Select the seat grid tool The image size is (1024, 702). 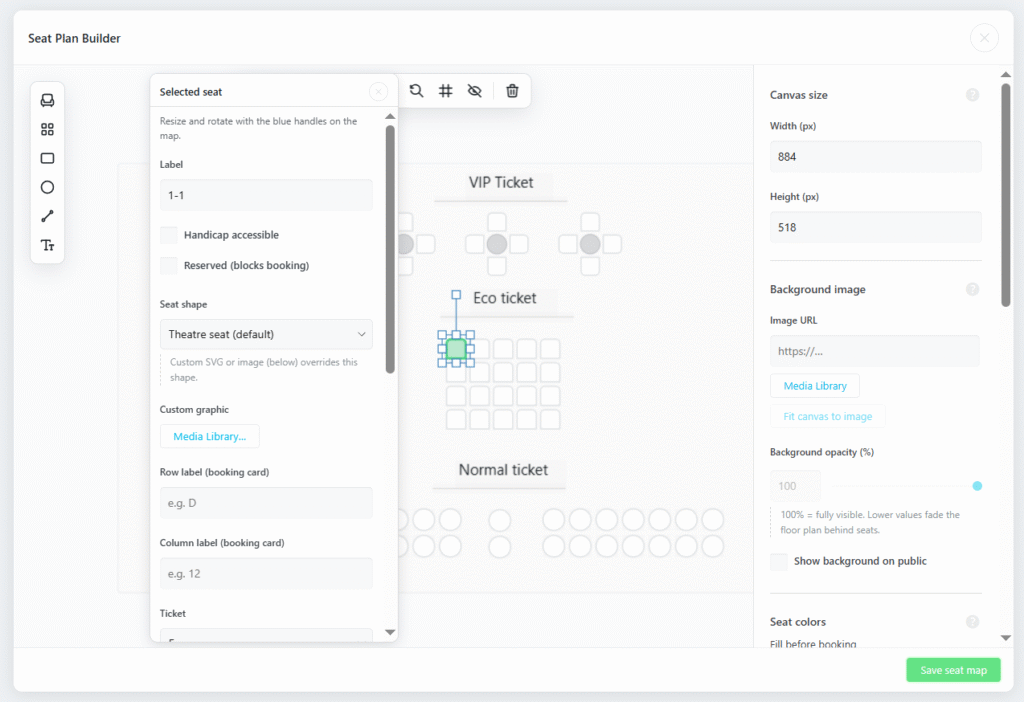click(47, 129)
